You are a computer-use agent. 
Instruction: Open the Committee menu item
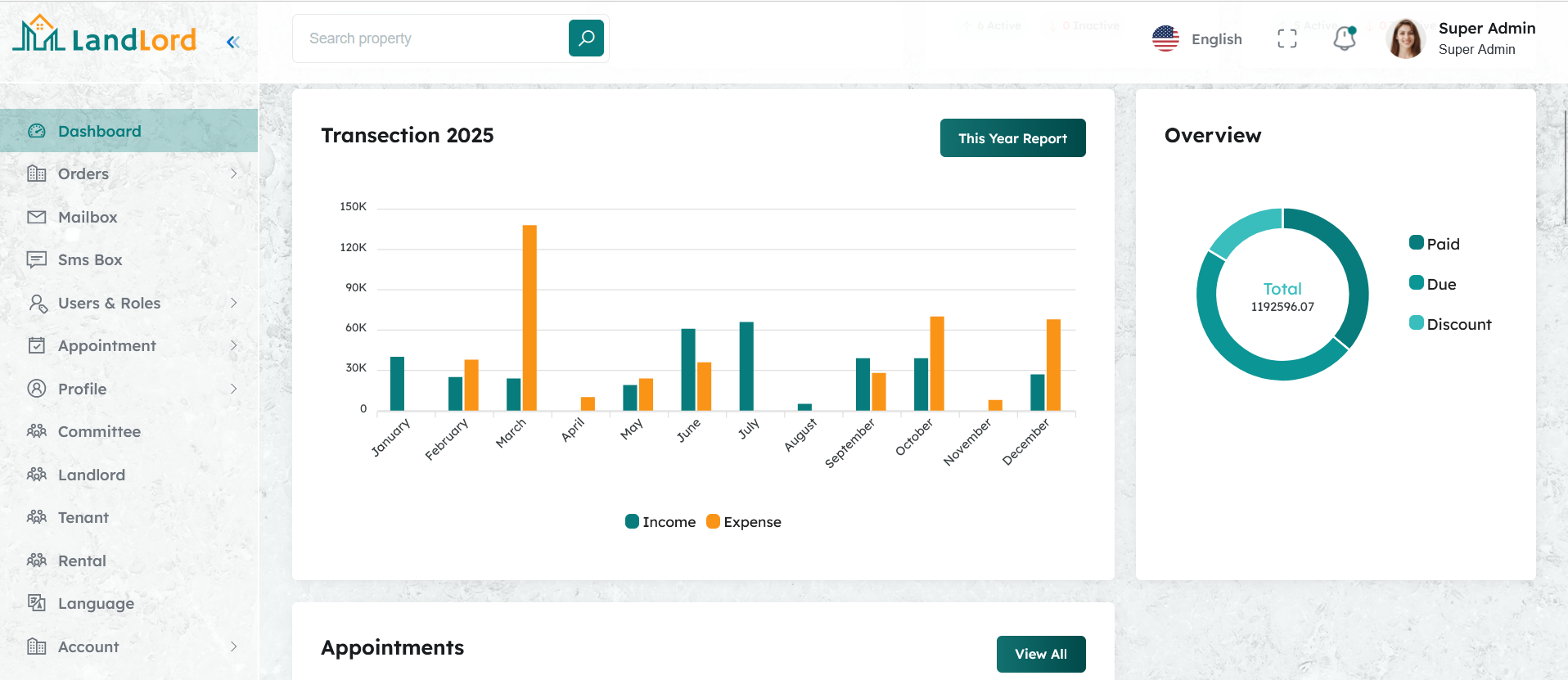point(99,431)
